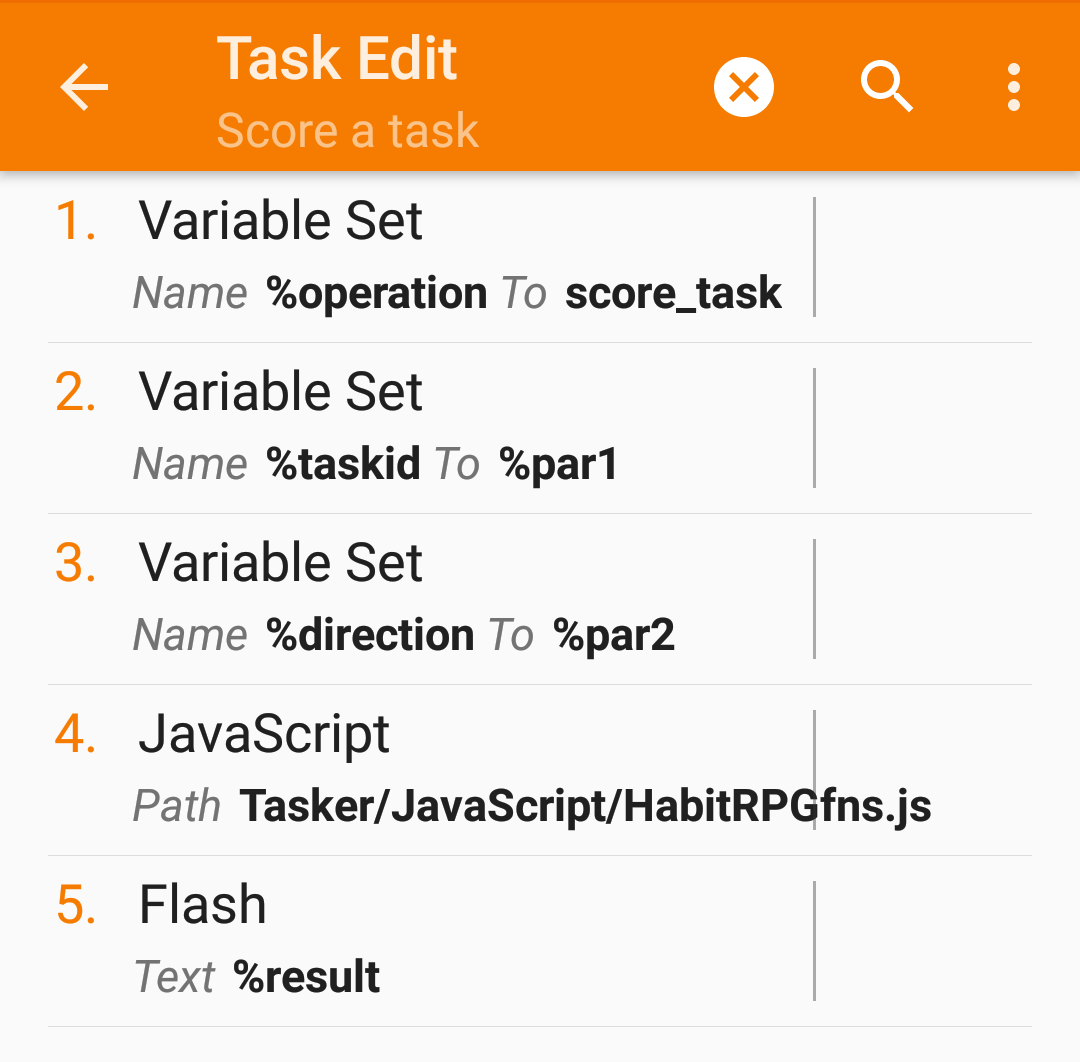This screenshot has height=1062, width=1080.
Task: Open the three-dot overflow menu
Action: (1013, 88)
